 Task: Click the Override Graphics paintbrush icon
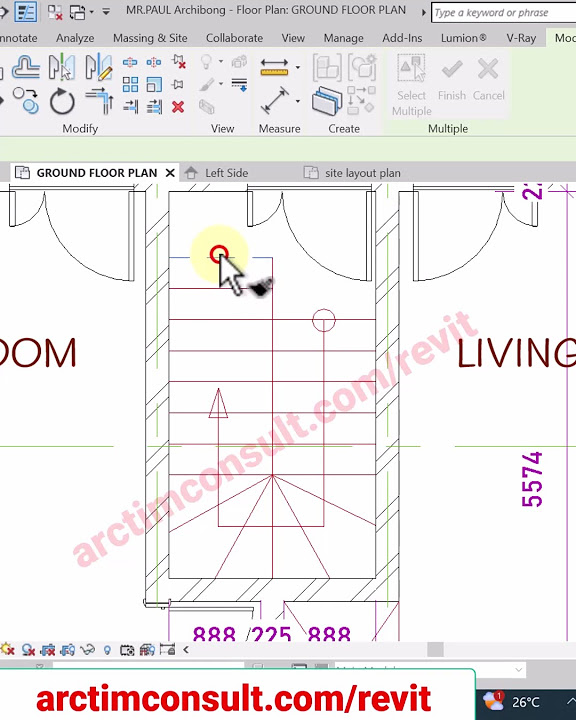(207, 84)
